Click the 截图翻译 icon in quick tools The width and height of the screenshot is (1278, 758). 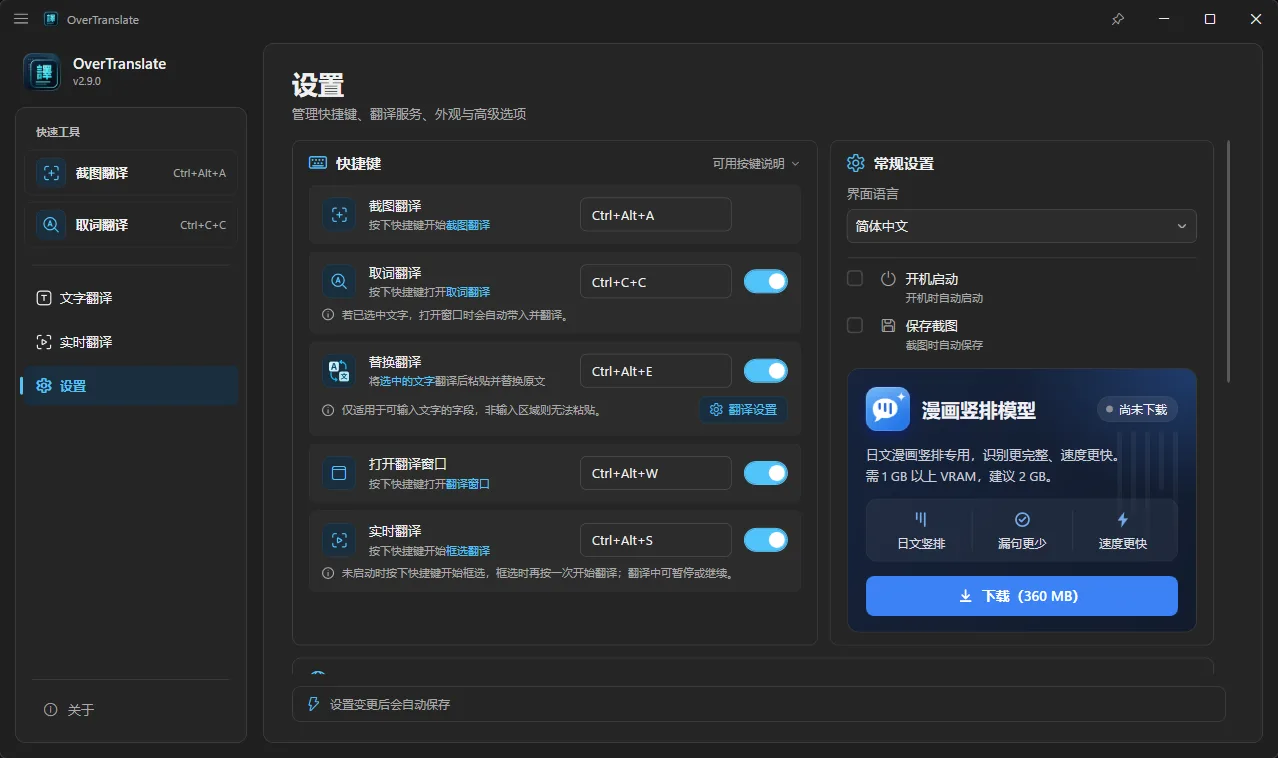click(51, 173)
